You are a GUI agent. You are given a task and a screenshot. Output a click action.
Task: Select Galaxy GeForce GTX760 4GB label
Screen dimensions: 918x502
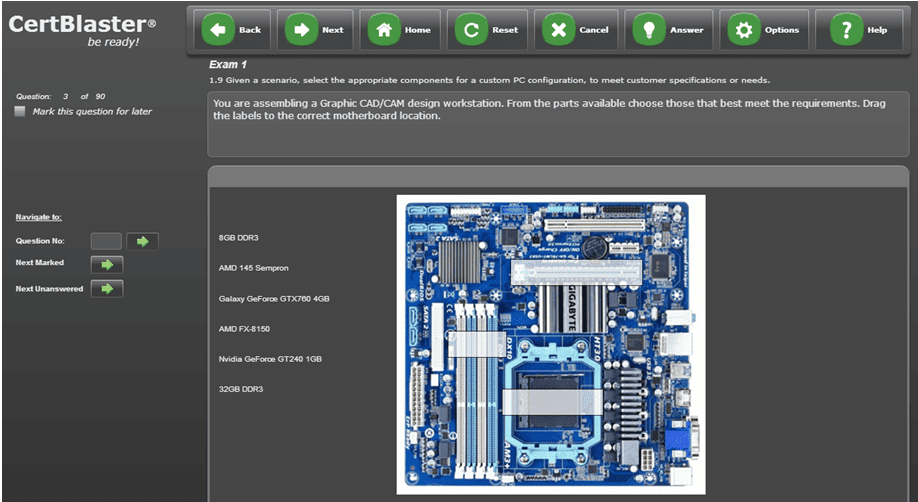(x=273, y=298)
